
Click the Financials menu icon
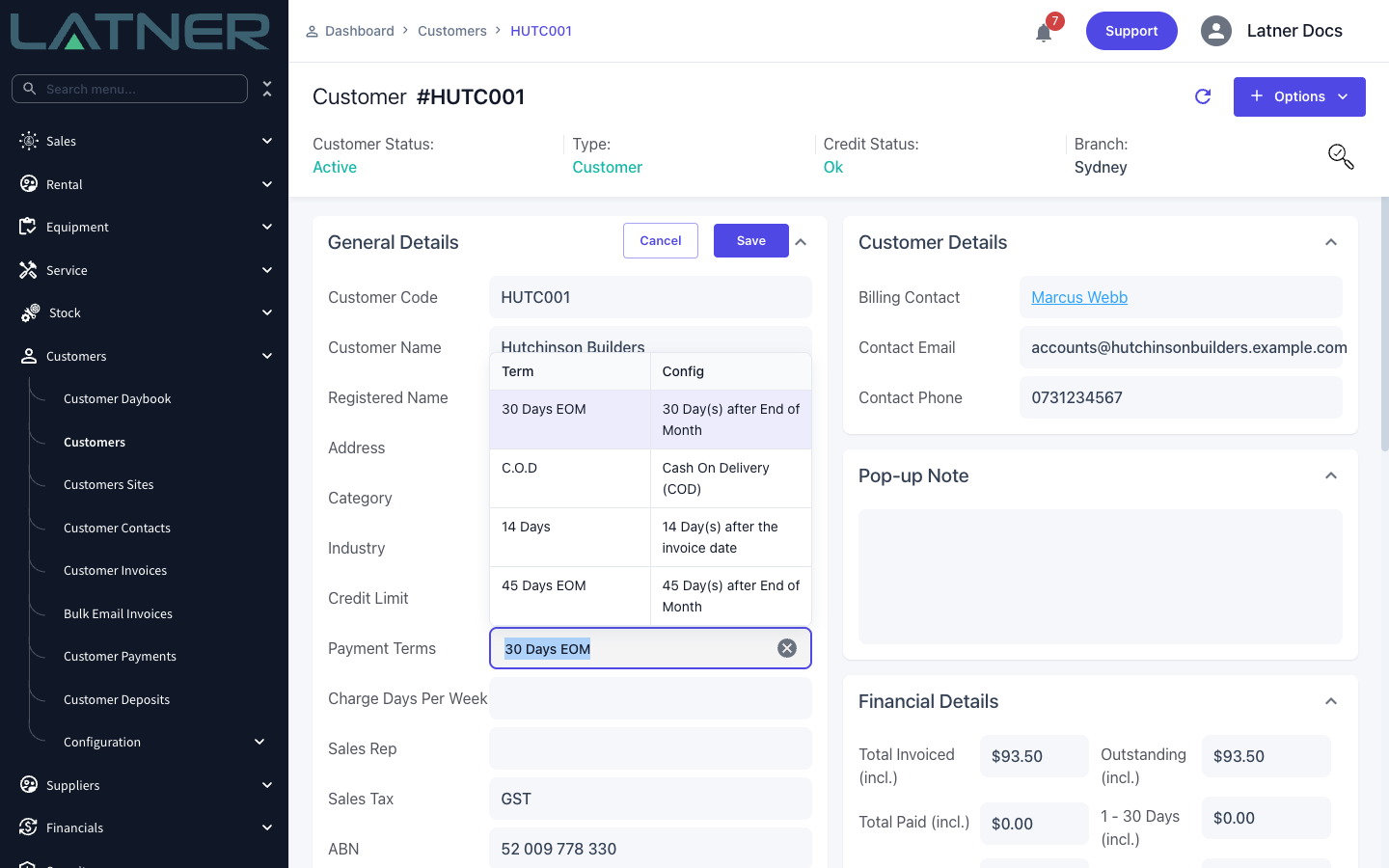[29, 827]
